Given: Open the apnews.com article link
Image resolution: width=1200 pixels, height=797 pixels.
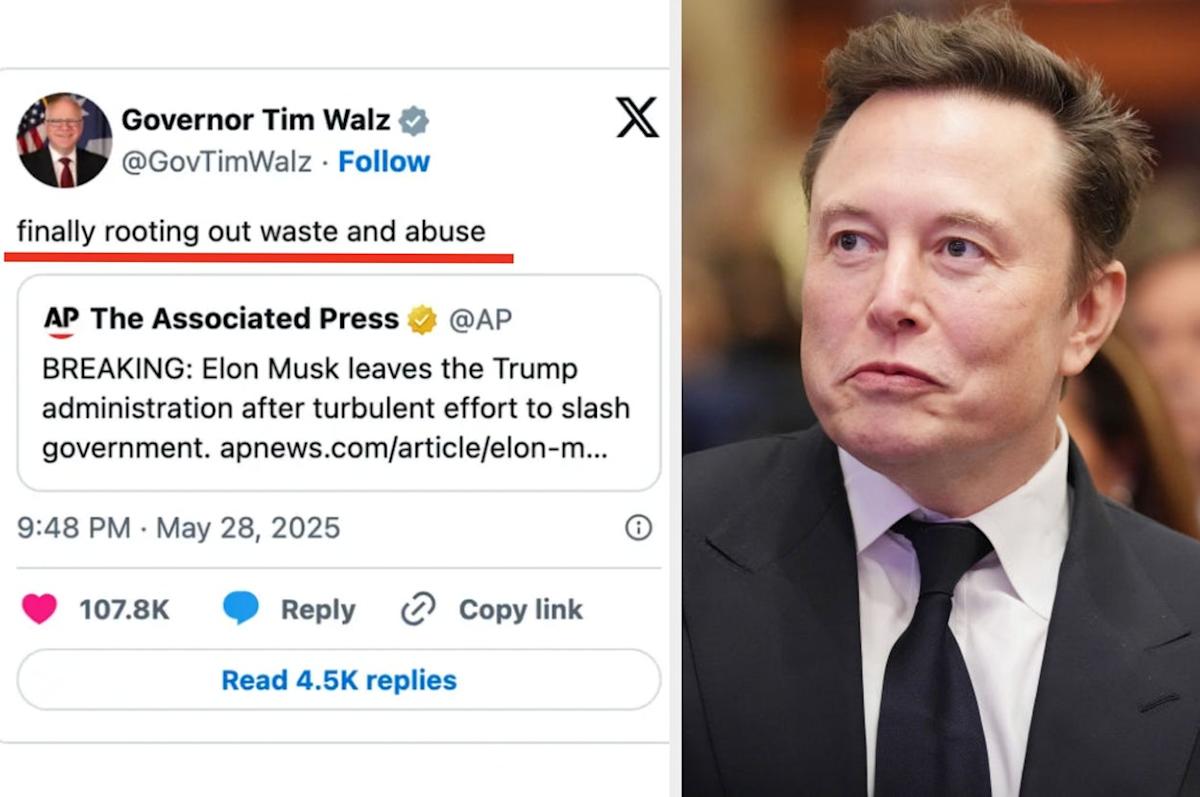Looking at the screenshot, I should [x=413, y=448].
